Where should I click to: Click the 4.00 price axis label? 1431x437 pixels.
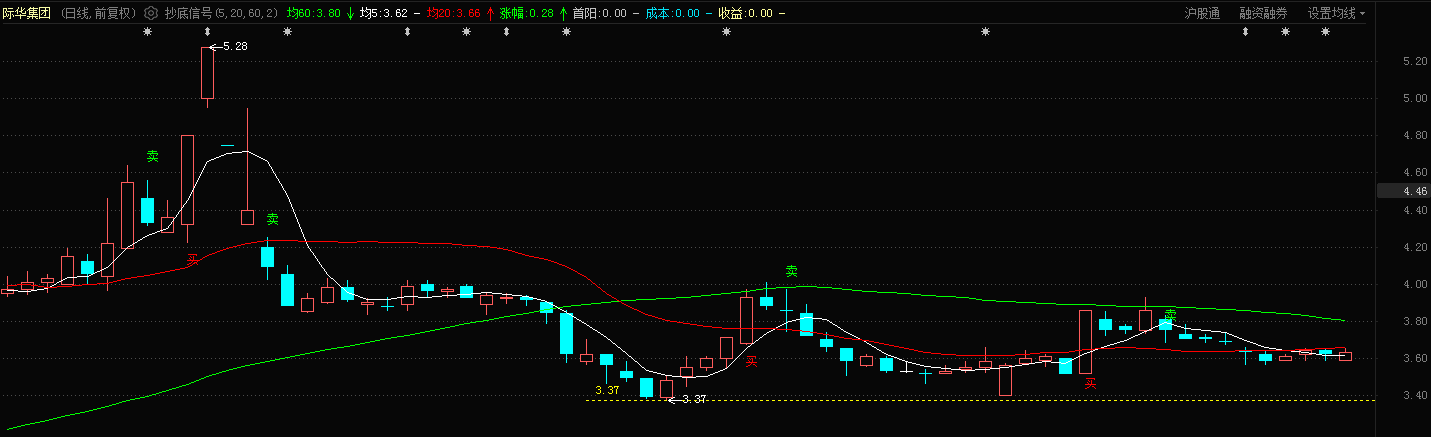click(x=1415, y=284)
